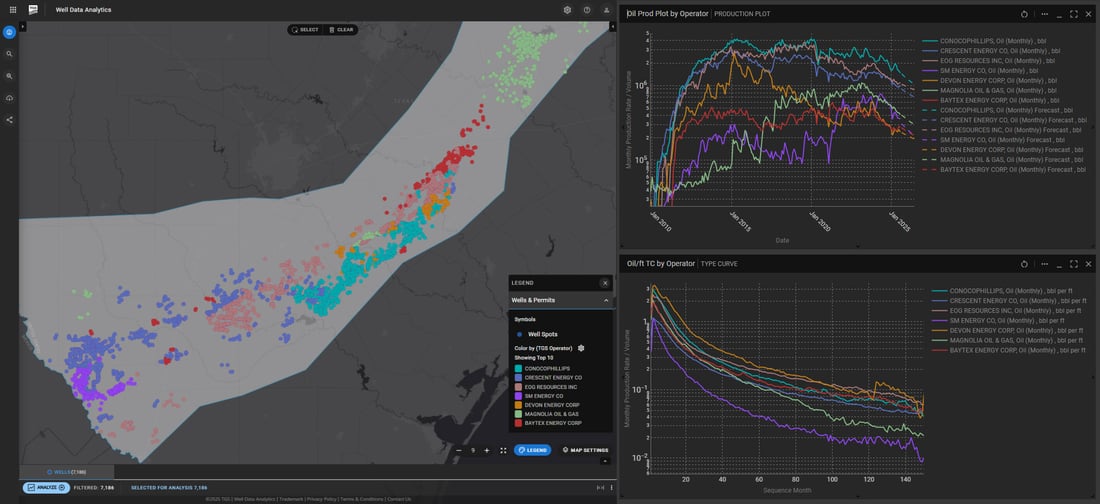Image resolution: width=1100 pixels, height=504 pixels.
Task: Collapse the Wells & Permits legend section
Action: coord(605,300)
